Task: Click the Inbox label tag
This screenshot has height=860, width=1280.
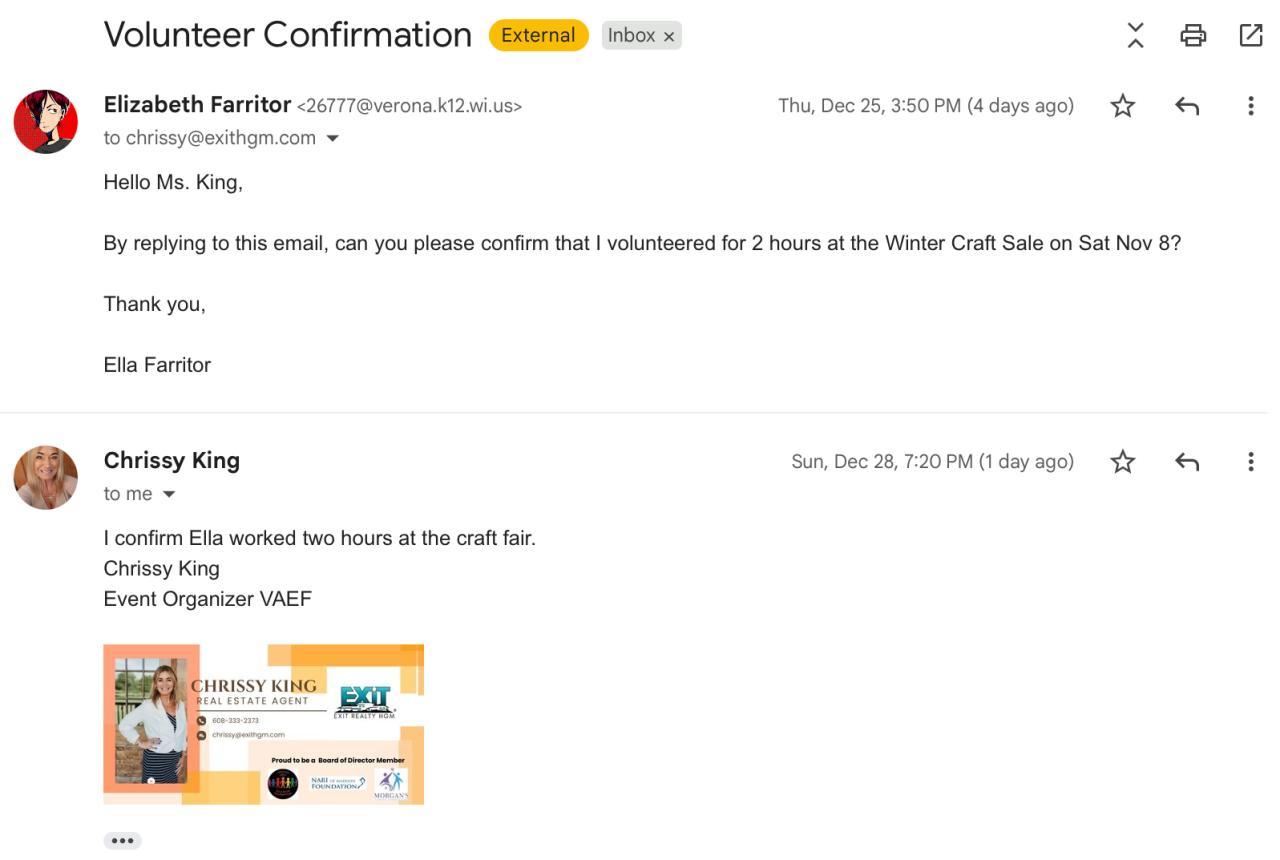Action: pyautogui.click(x=631, y=35)
